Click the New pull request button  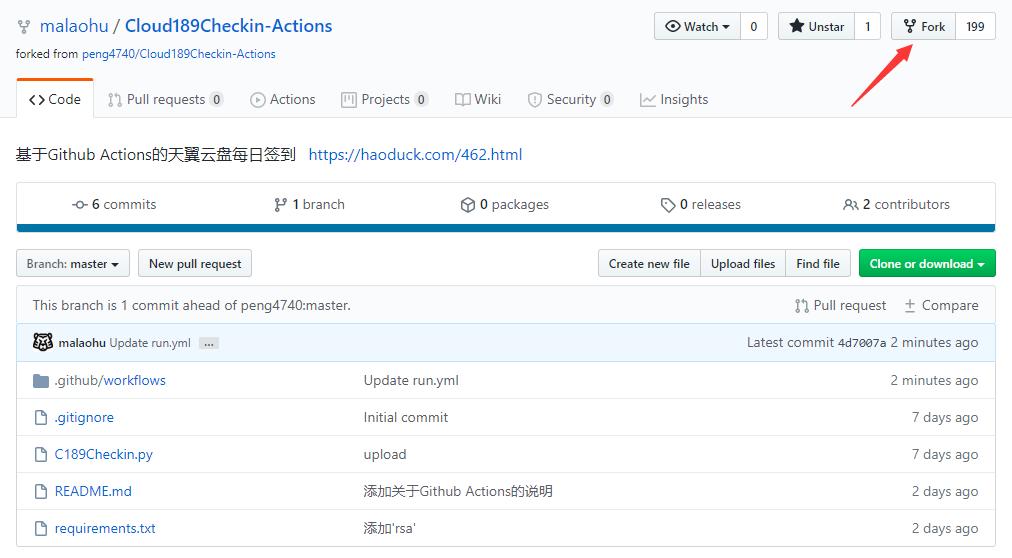point(195,264)
